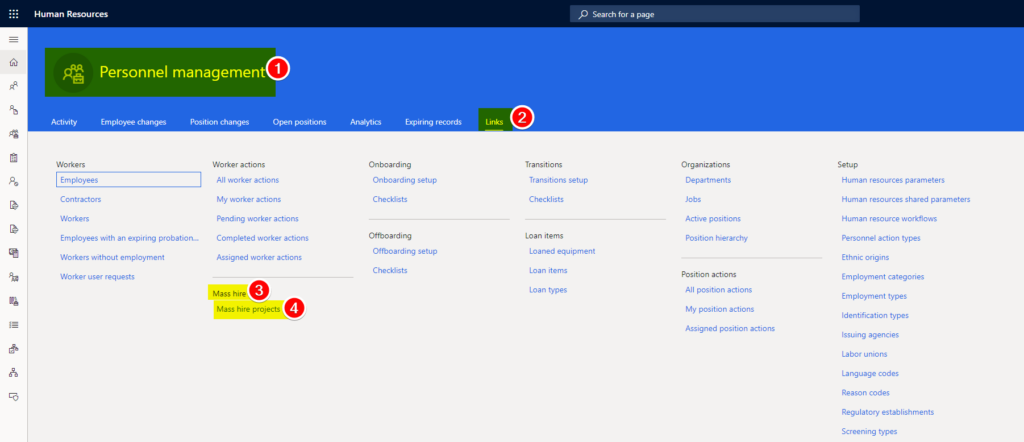Open Pending worker actions
Image resolution: width=1024 pixels, height=442 pixels.
pos(257,219)
